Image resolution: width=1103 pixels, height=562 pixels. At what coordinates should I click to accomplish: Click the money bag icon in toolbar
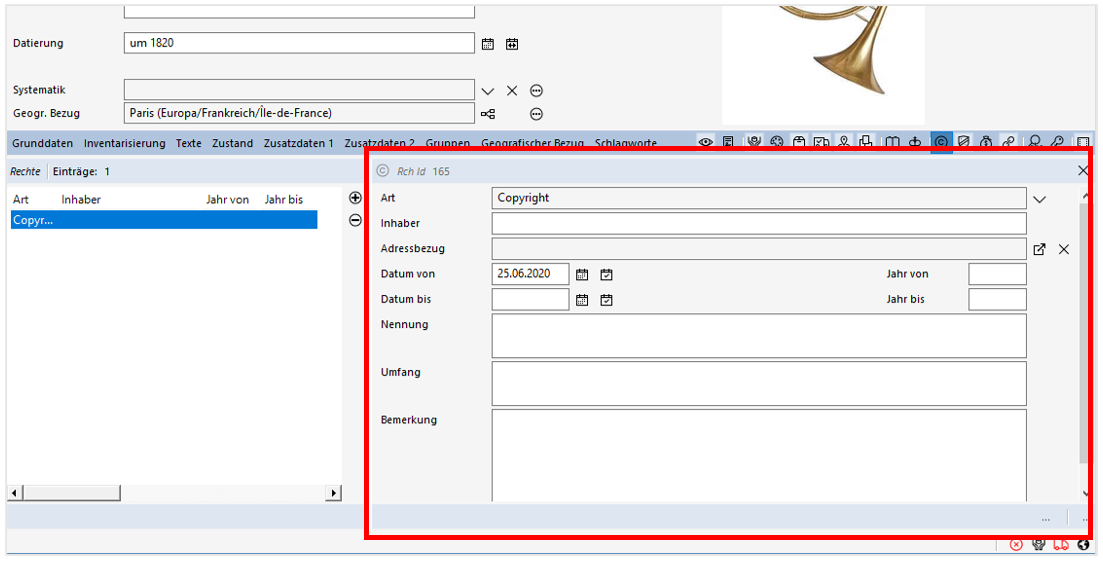tap(986, 143)
